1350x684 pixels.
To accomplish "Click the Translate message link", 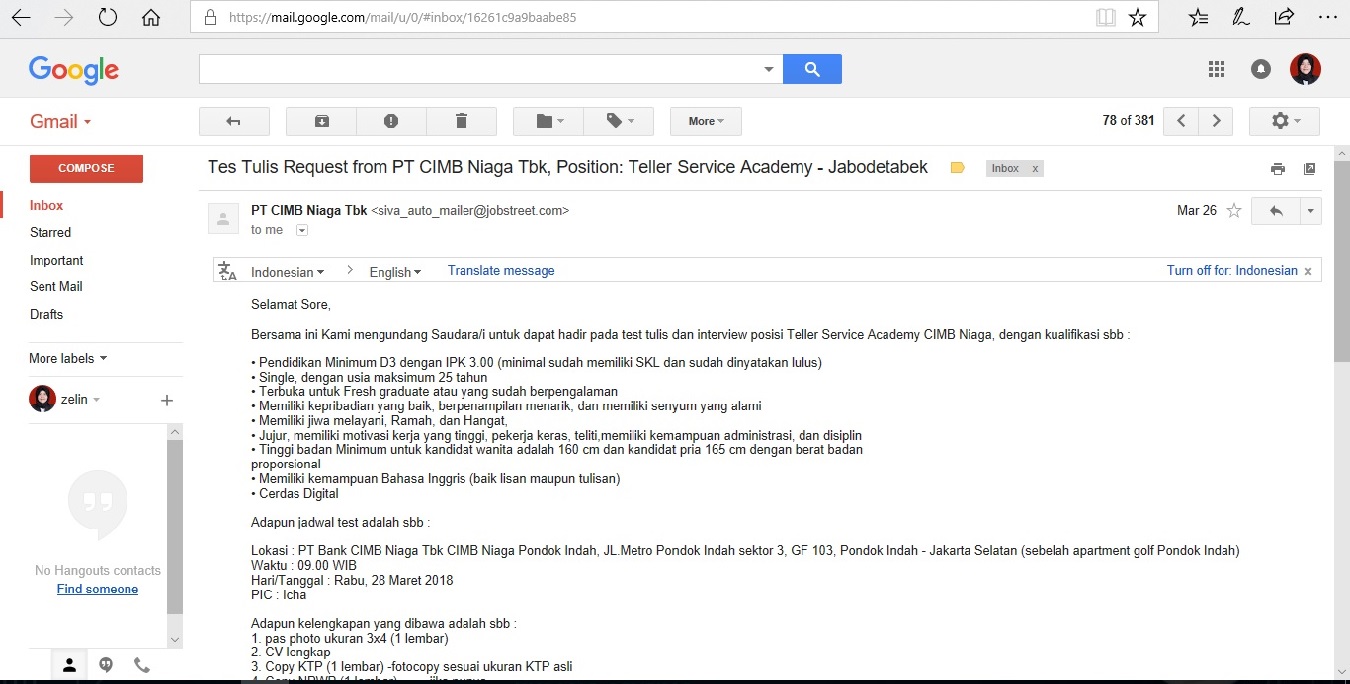I will 501,270.
